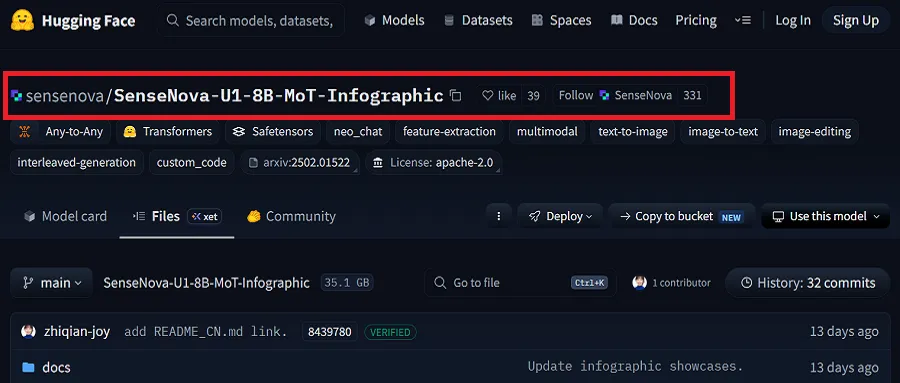Click the Hugging Face logo
900x383 pixels.
tap(73, 21)
